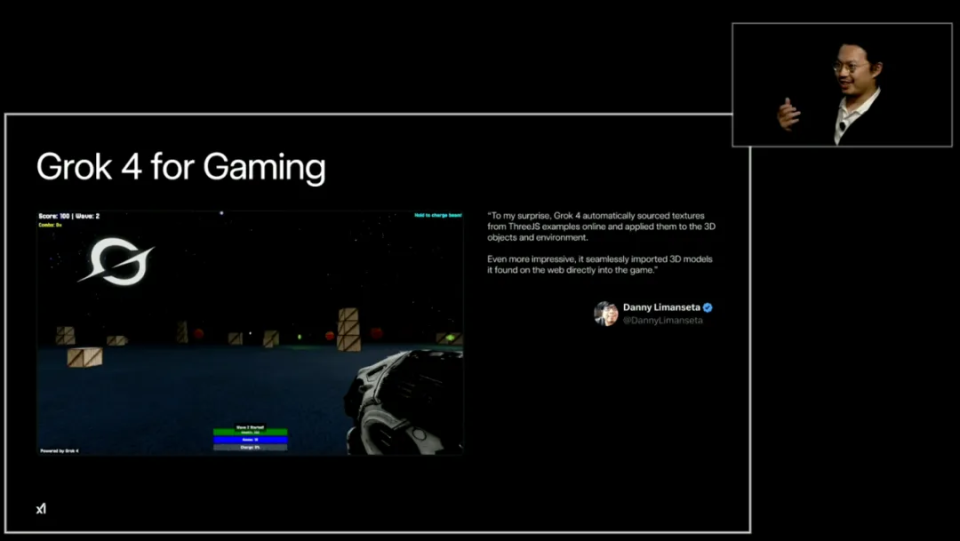Click the blue verified badge beside Danny Limanseta
The width and height of the screenshot is (960, 541).
(x=708, y=308)
